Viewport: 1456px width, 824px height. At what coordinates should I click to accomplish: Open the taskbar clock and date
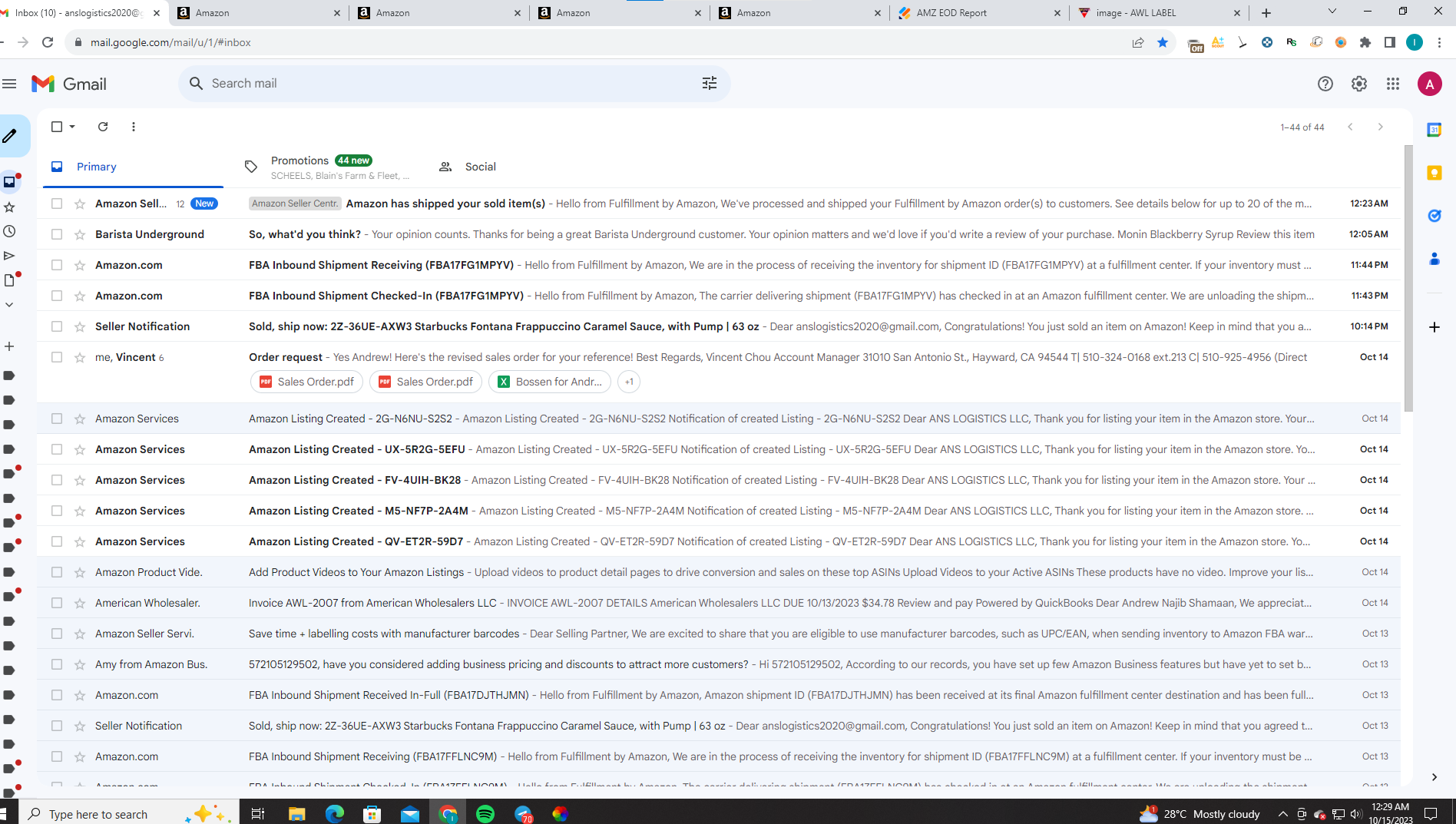pos(1391,813)
